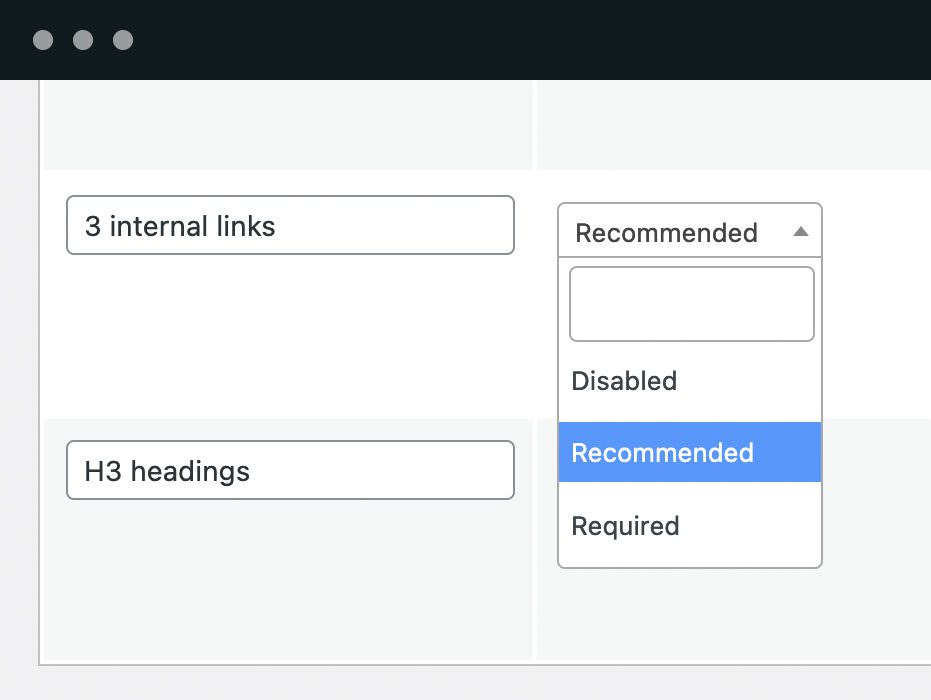Open the Recommended status select box

pyautogui.click(x=689, y=232)
